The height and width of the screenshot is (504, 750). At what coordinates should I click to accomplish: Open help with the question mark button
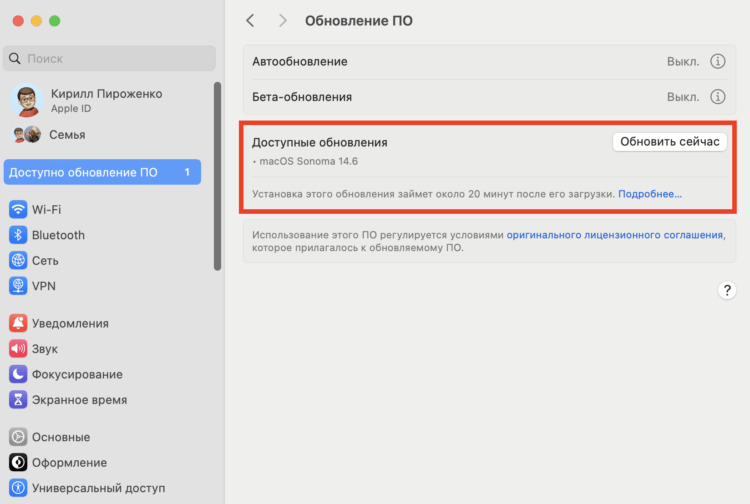coord(727,290)
